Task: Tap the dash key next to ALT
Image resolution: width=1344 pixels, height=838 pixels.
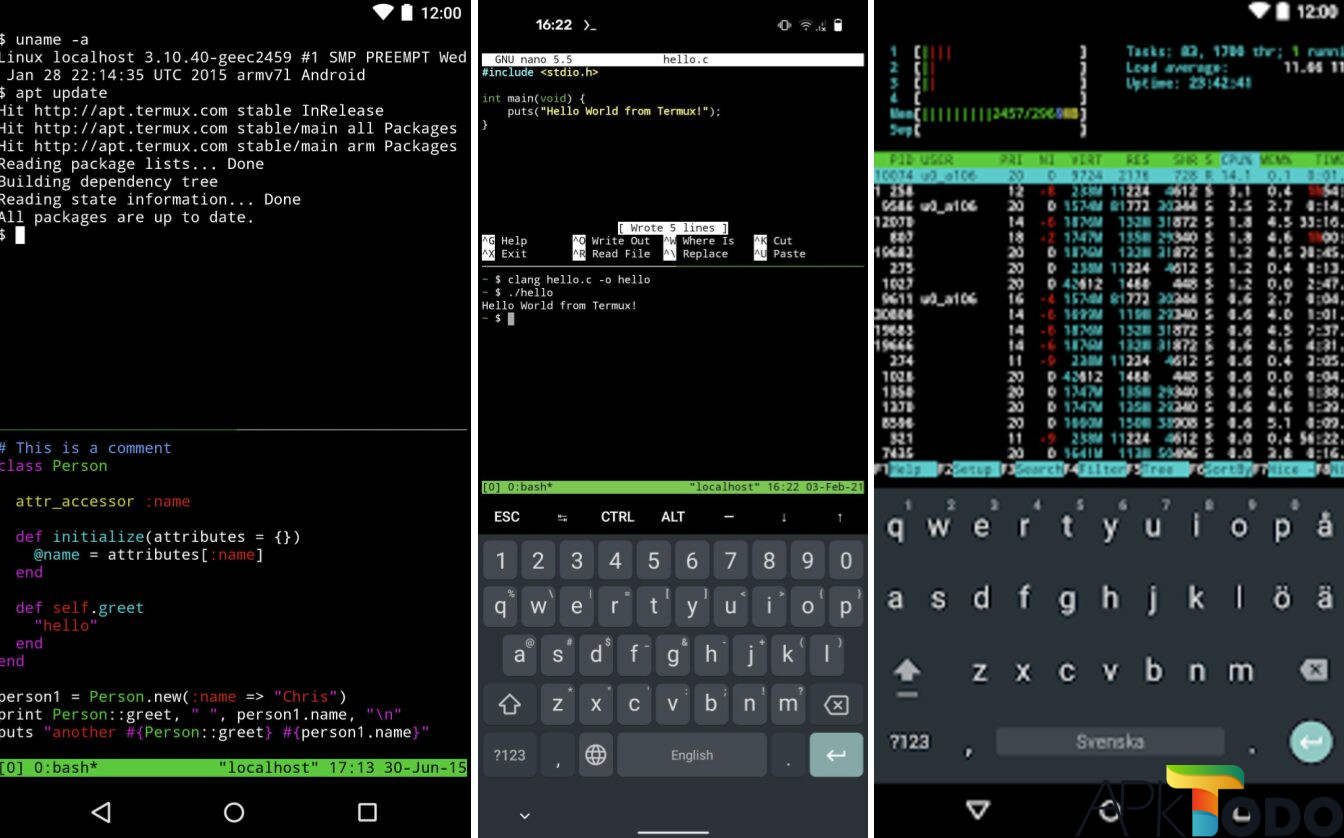Action: 728,517
